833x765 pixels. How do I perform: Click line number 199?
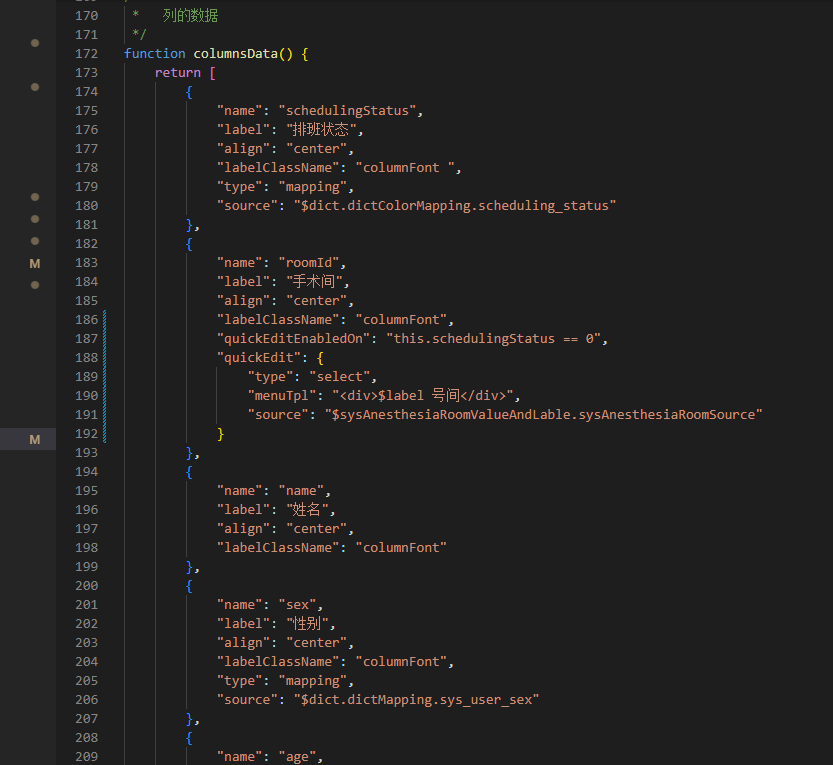point(87,567)
